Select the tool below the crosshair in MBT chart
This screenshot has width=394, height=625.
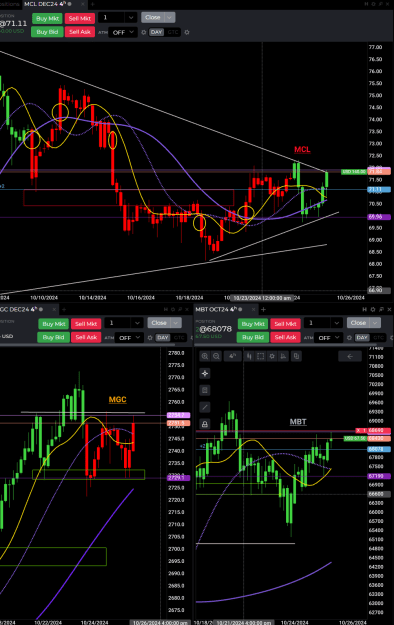tap(205, 390)
